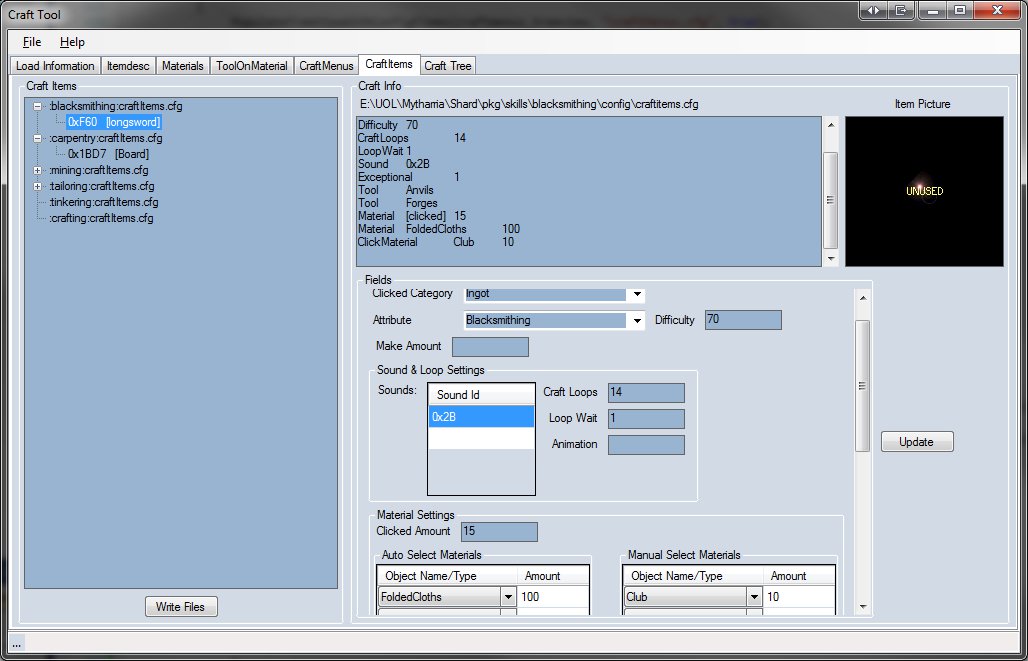This screenshot has height=661, width=1028.
Task: Select the 0x1BD7 [Board] tree item
Action: [x=108, y=154]
